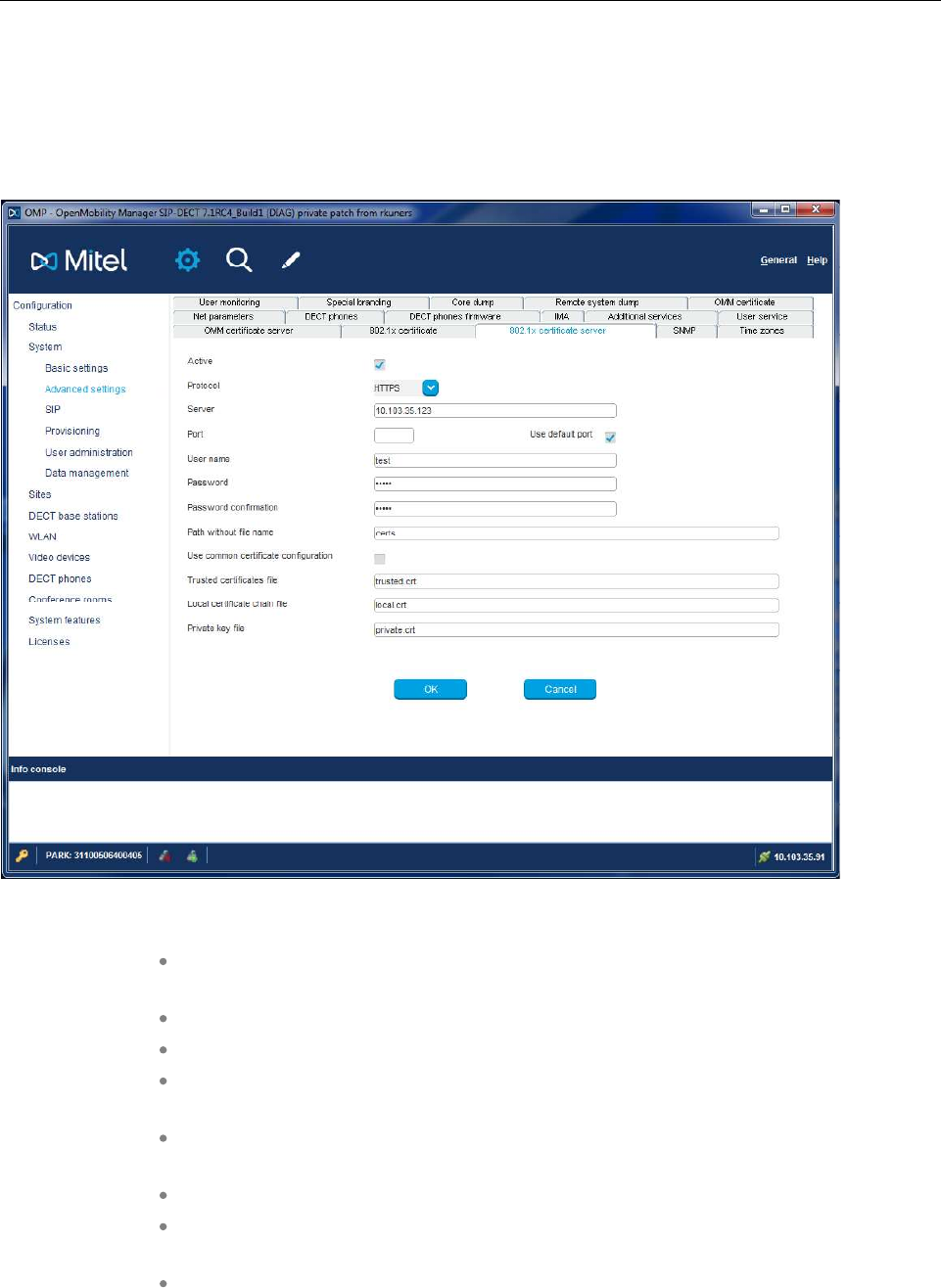Select the 802.1x certificate server tab
The image size is (941, 1288).
pyautogui.click(x=565, y=331)
